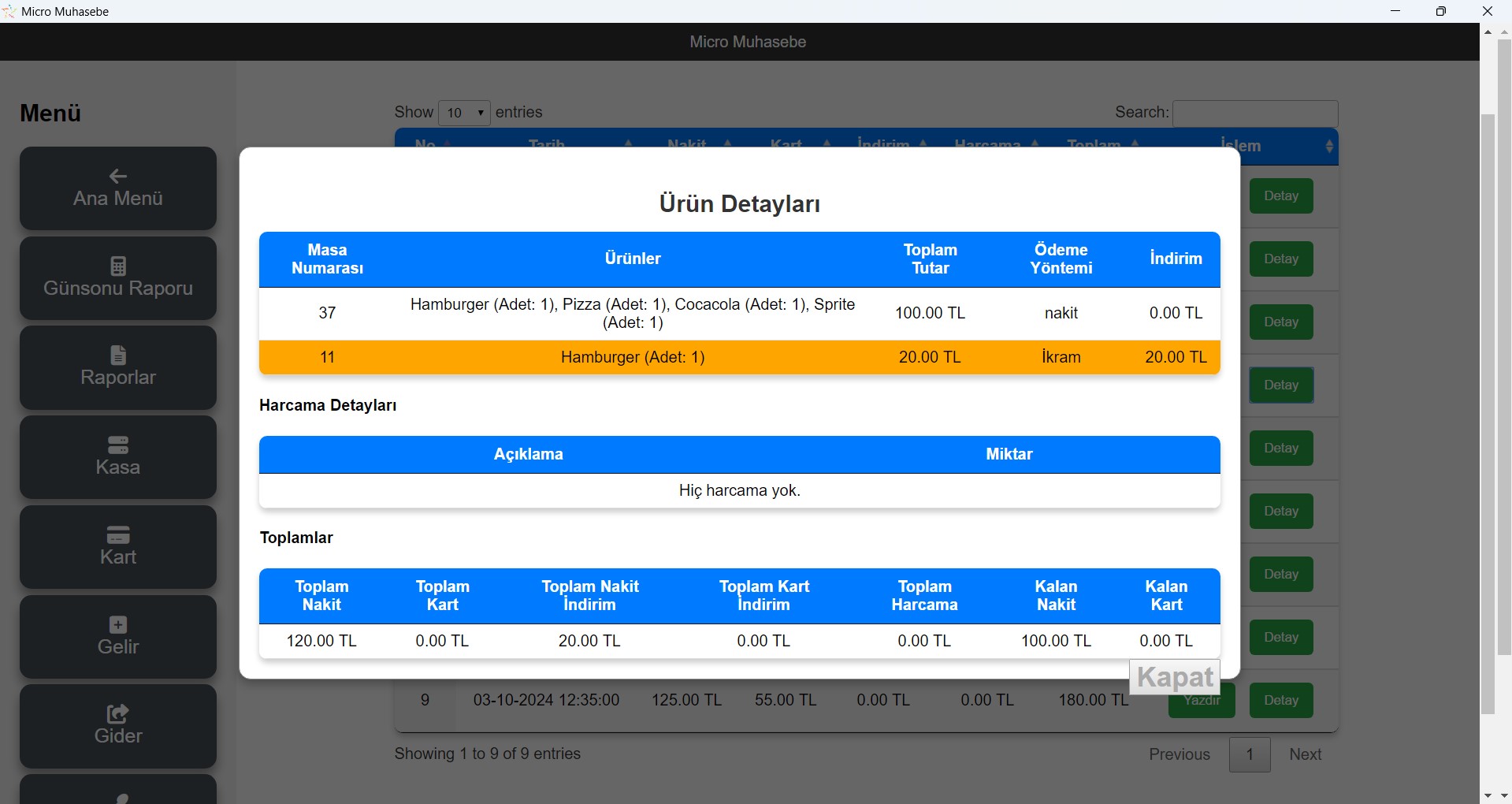Select page 1 in pagination
Viewport: 1512px width, 804px height.
tap(1250, 754)
